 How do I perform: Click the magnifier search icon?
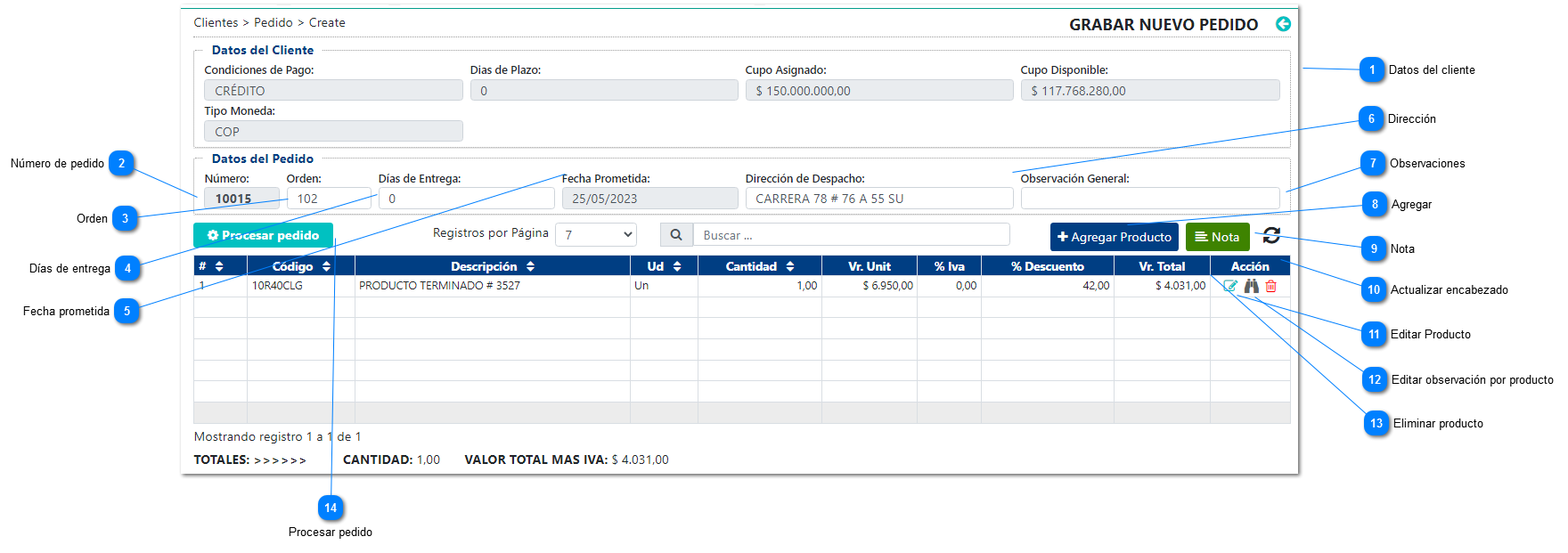tap(676, 235)
